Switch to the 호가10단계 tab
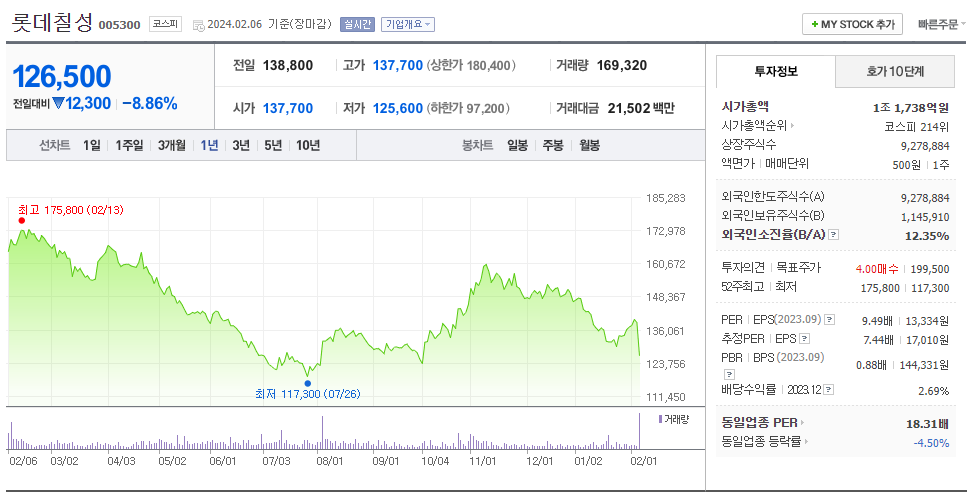The image size is (972, 492). tap(895, 71)
